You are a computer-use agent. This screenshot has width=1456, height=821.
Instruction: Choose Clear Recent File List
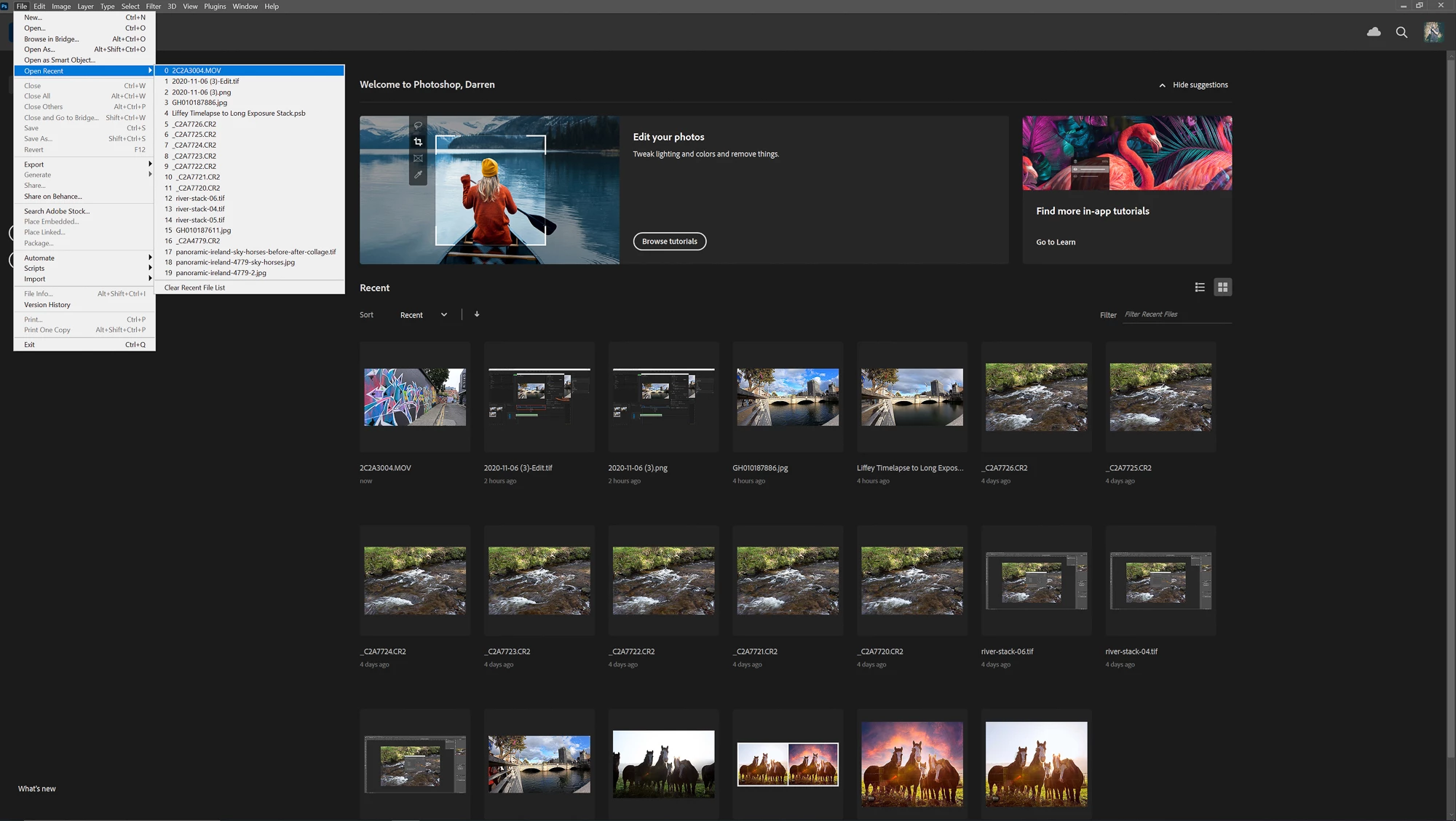coord(194,287)
